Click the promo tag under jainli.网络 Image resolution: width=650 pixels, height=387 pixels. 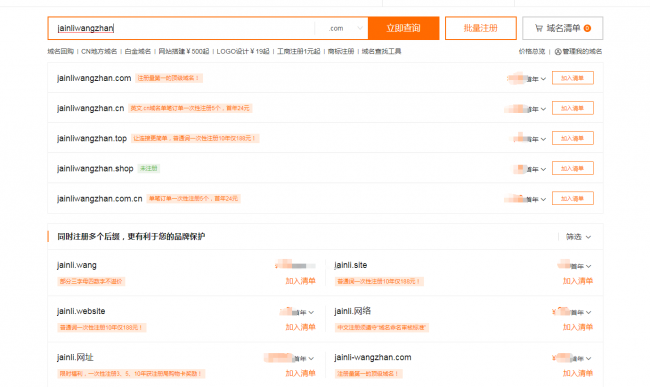pyautogui.click(x=382, y=327)
